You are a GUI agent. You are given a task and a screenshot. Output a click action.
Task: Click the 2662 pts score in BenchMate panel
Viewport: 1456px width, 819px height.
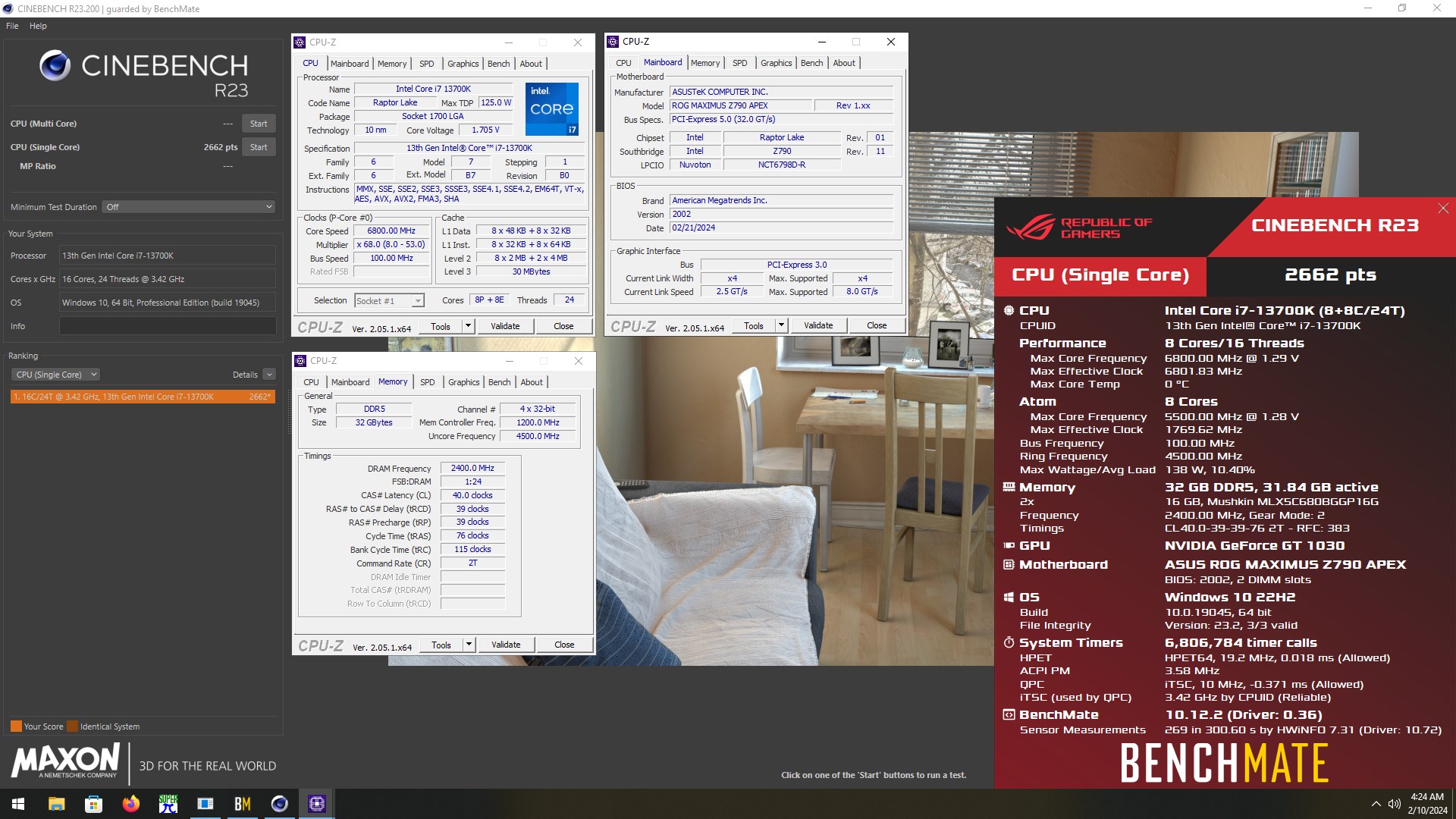pyautogui.click(x=1330, y=275)
